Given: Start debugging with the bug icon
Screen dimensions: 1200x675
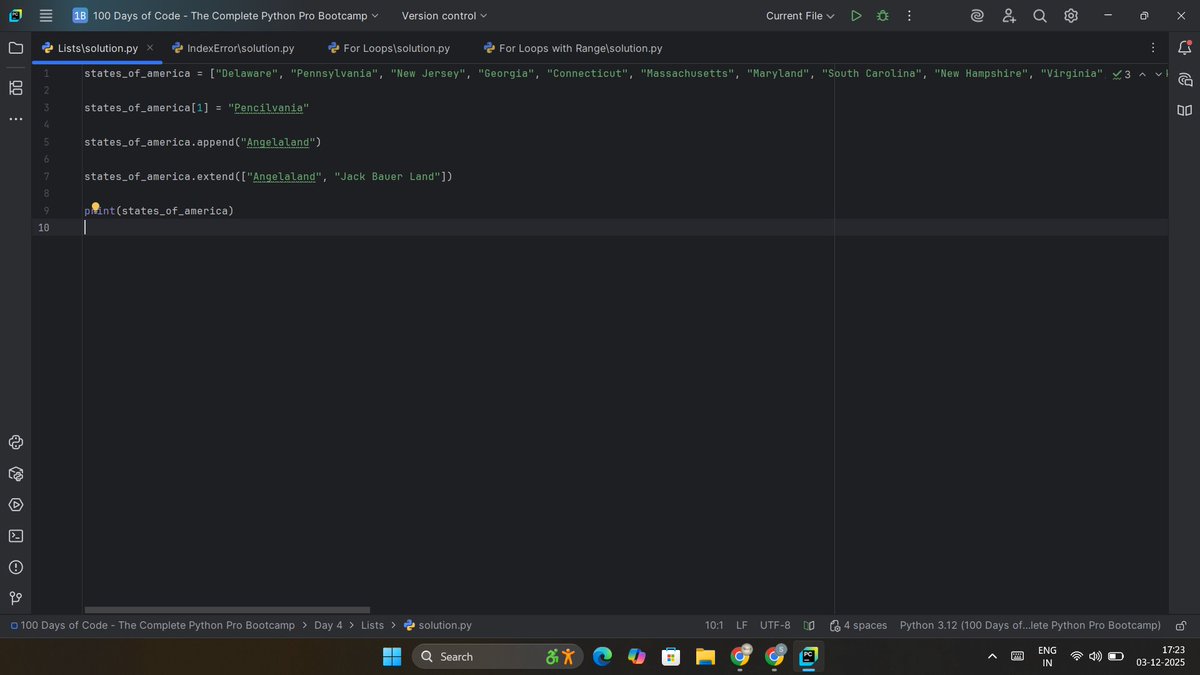Looking at the screenshot, I should click(x=881, y=16).
